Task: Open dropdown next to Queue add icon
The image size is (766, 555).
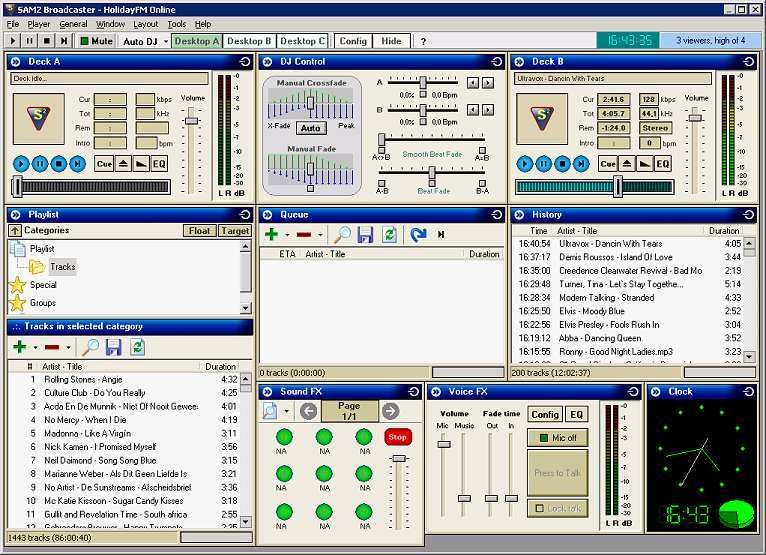Action: tap(287, 235)
